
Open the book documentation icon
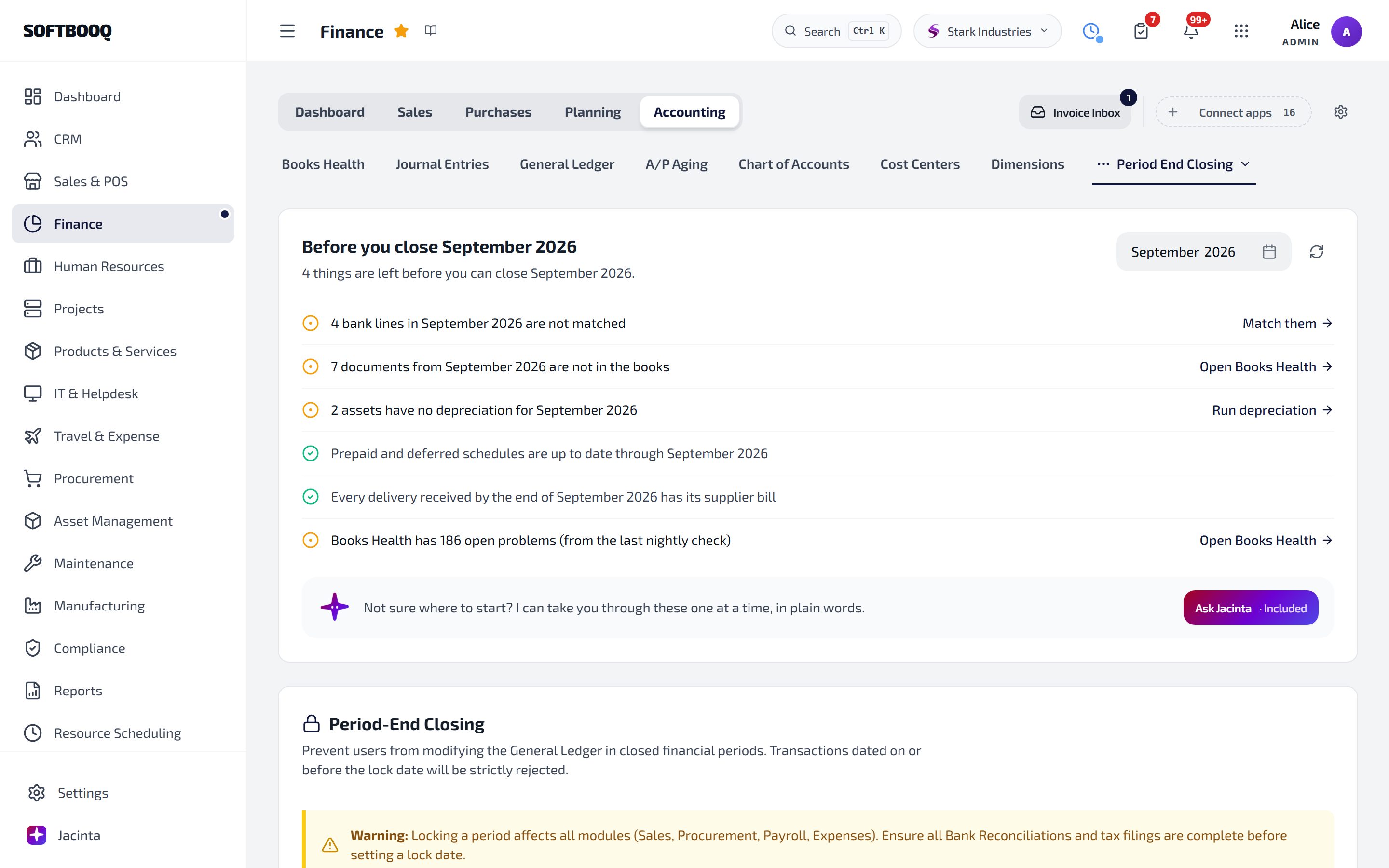(431, 30)
